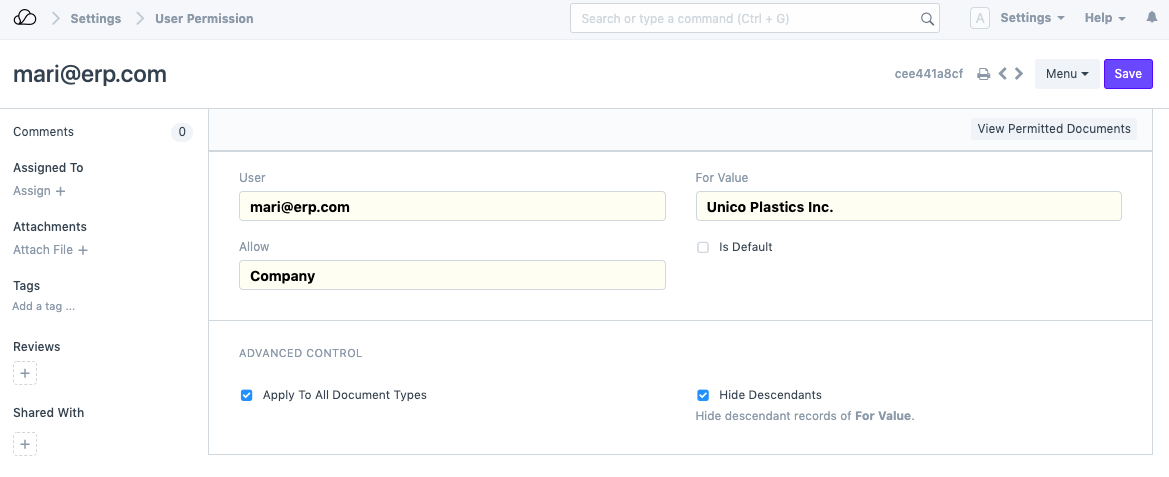Open the Menu dropdown

[x=1066, y=74]
